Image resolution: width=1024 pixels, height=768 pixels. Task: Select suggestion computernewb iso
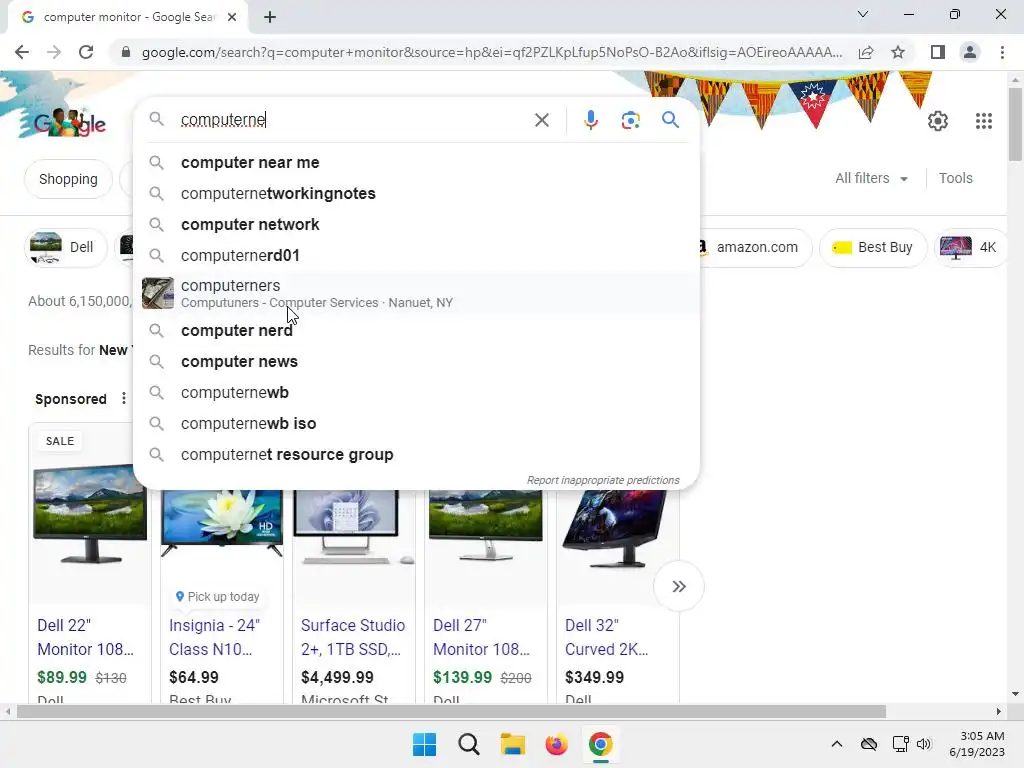pyautogui.click(x=416, y=423)
